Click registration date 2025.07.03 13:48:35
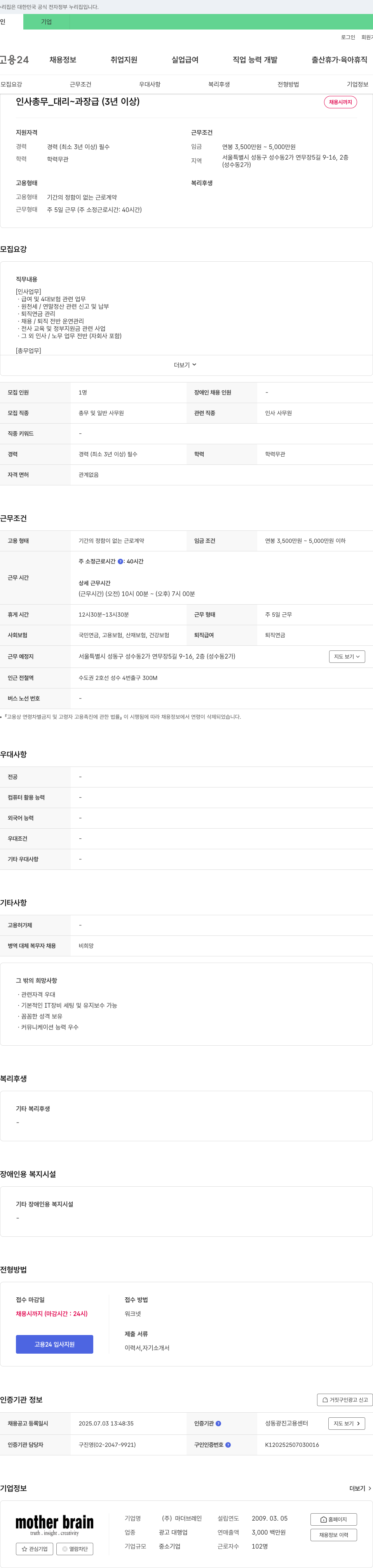This screenshot has height=1568, width=373. tap(106, 1424)
